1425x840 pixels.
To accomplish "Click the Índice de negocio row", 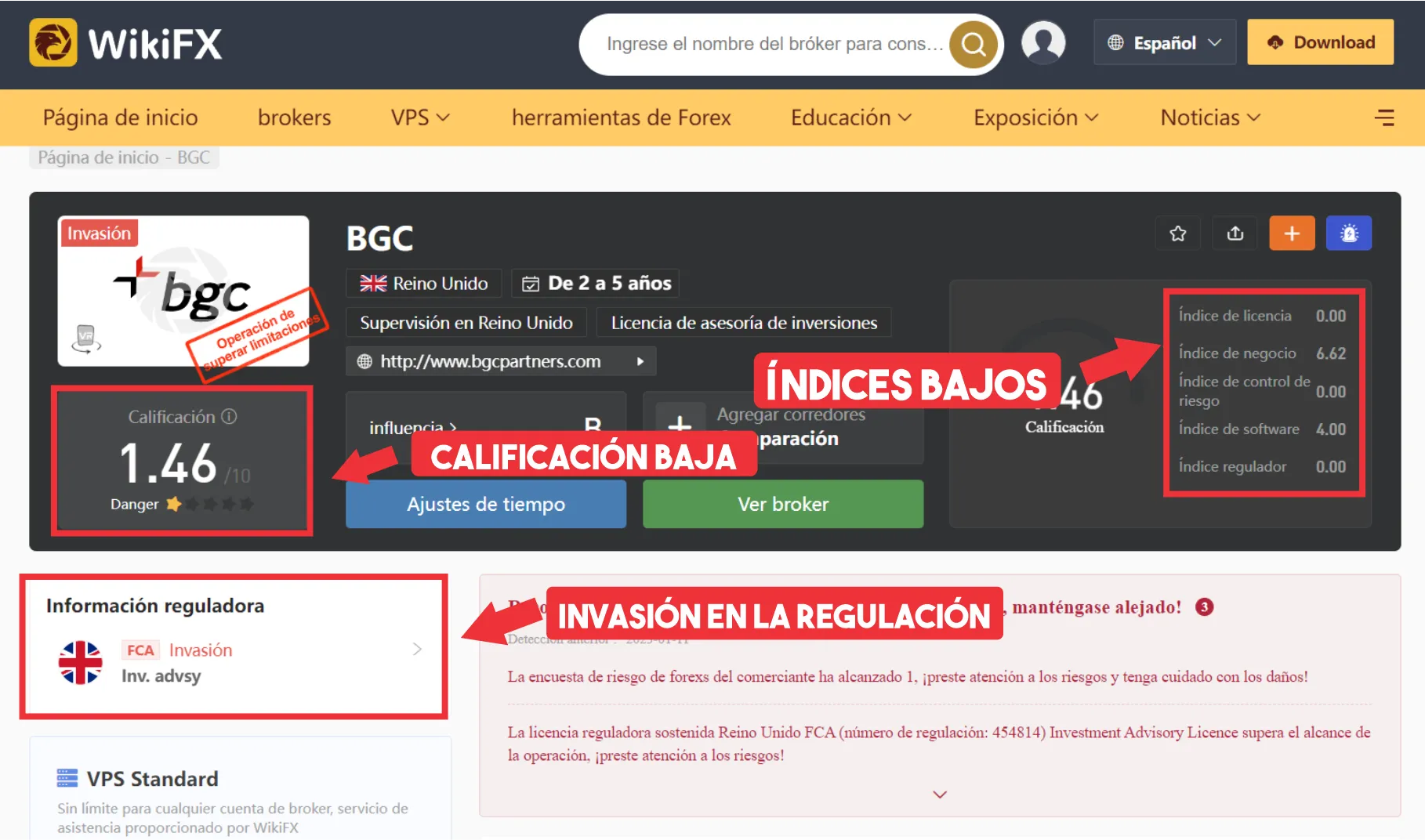I will (1262, 353).
